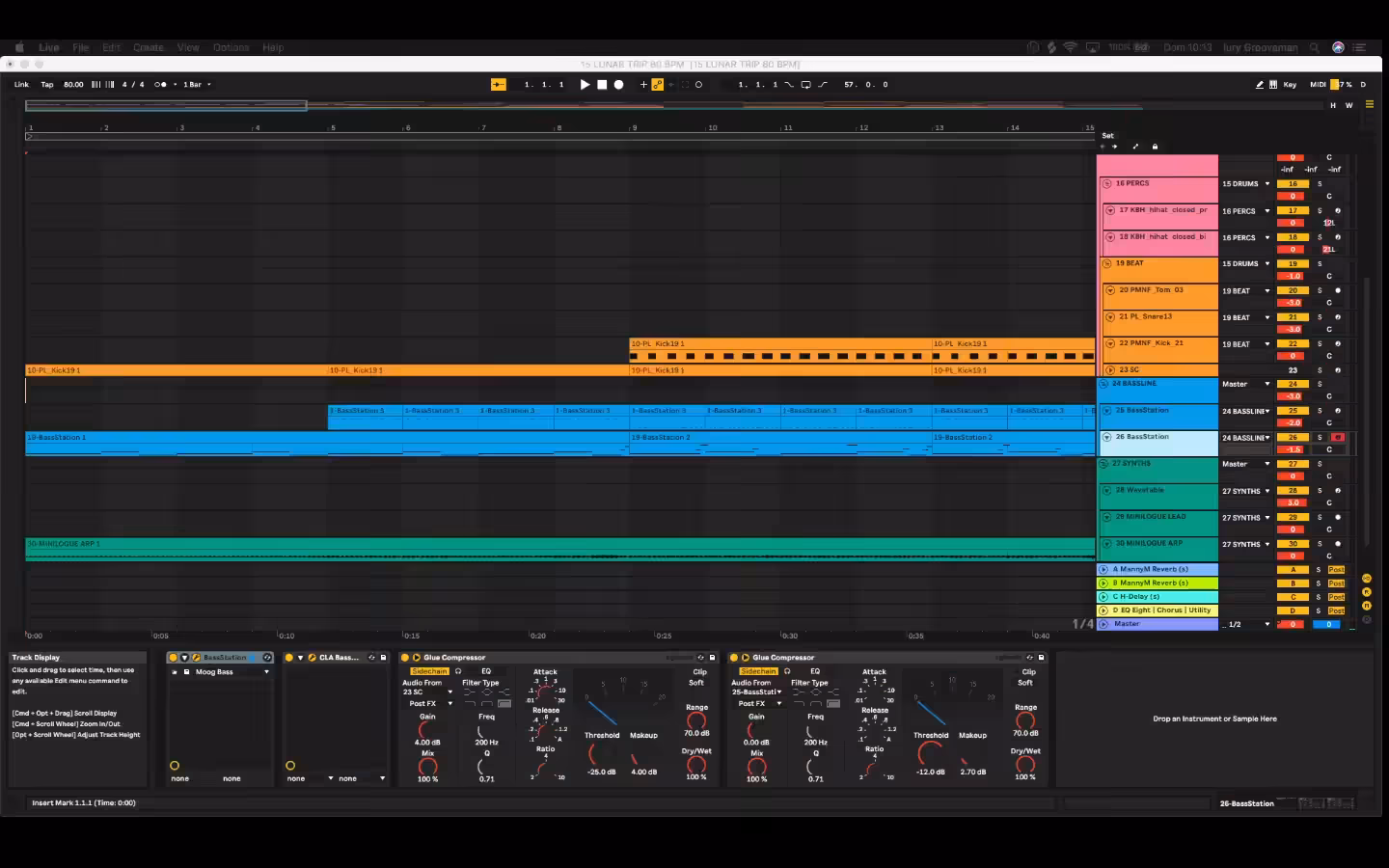The height and width of the screenshot is (868, 1389).
Task: Start playback with the Play button
Action: 585,85
